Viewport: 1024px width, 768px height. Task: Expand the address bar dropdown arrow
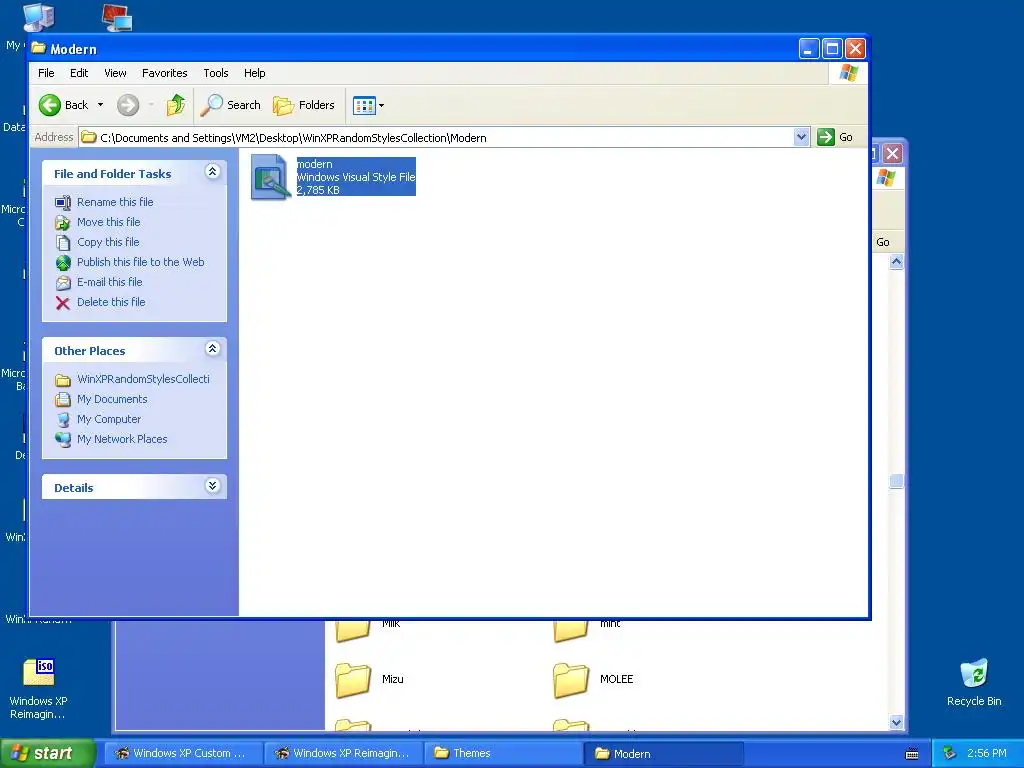[801, 137]
